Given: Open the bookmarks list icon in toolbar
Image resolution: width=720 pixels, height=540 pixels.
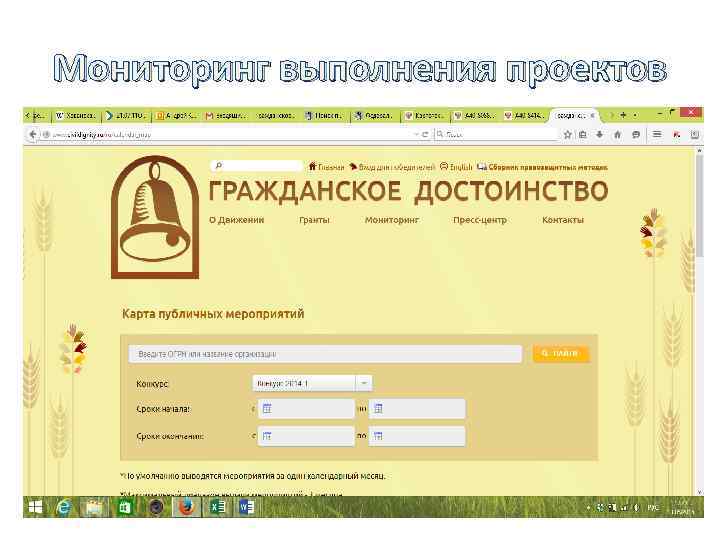Looking at the screenshot, I should (x=583, y=134).
